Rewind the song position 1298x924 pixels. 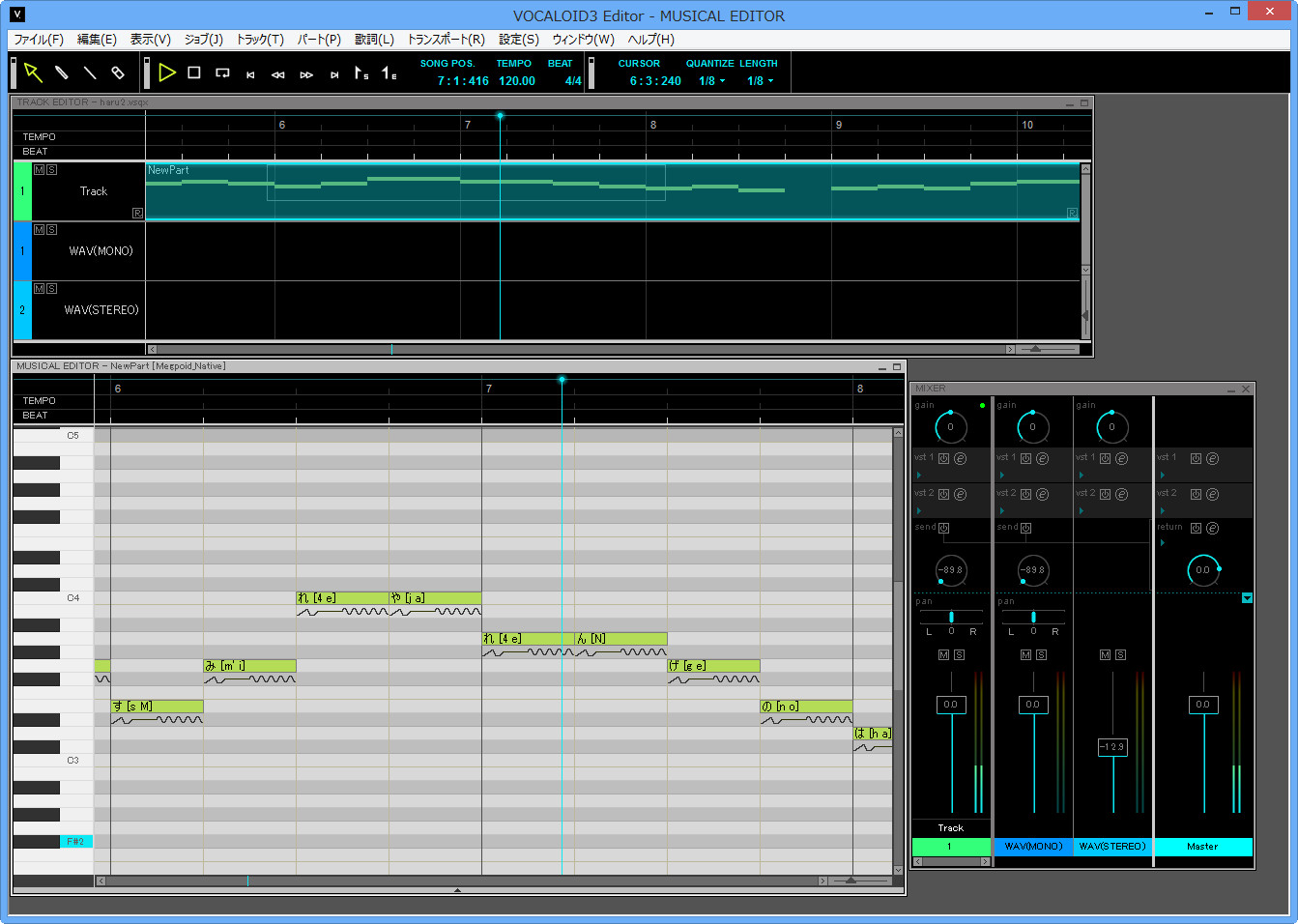278,74
